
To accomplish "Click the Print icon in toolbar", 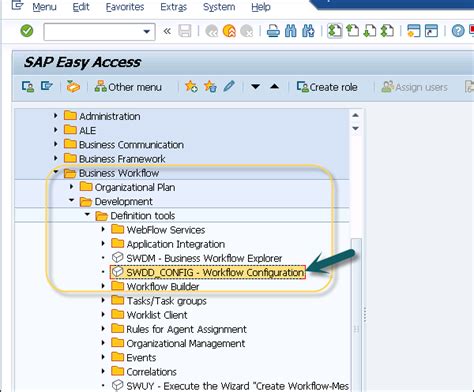I will point(273,31).
